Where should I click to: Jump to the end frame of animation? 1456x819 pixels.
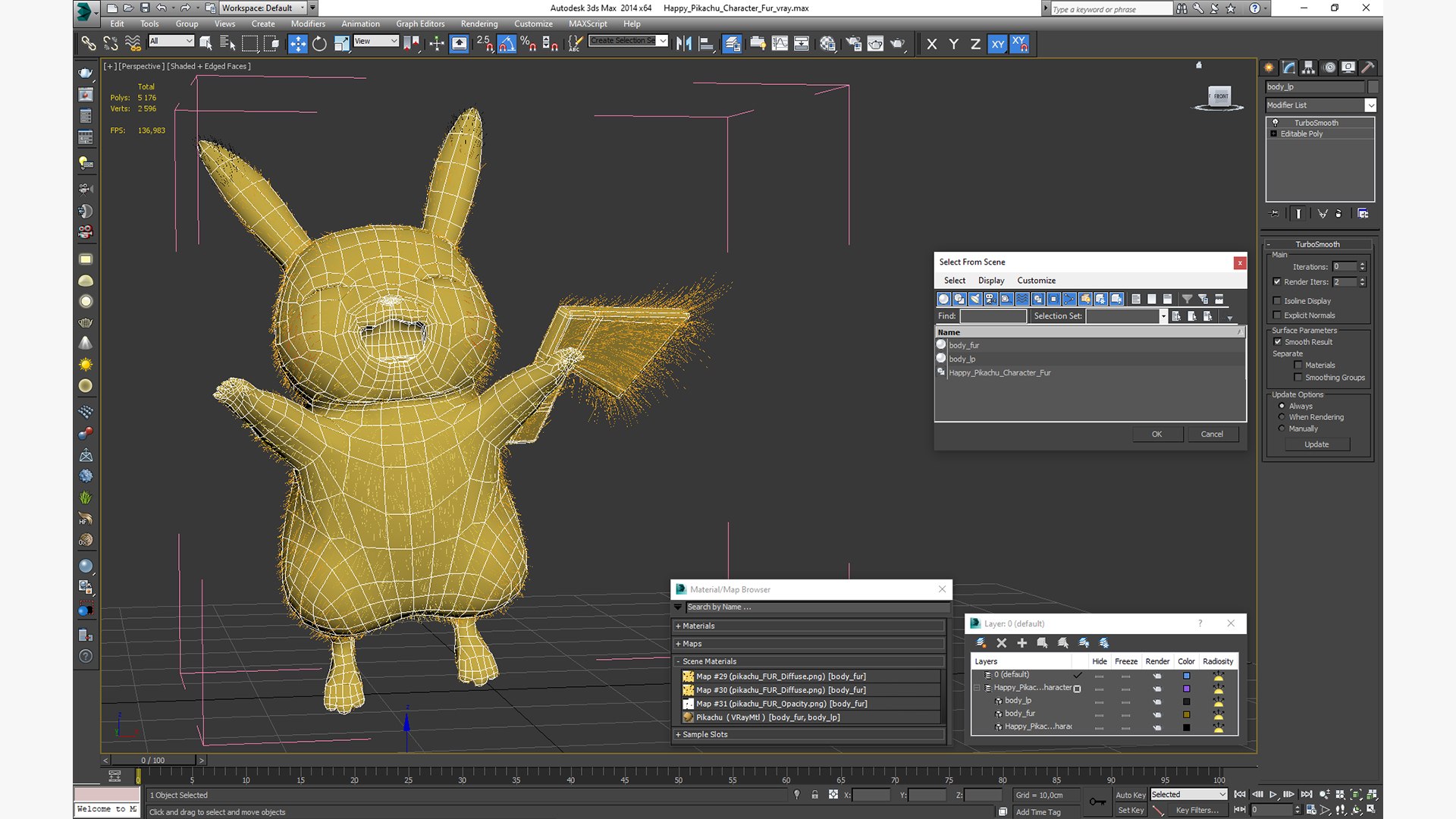pyautogui.click(x=1306, y=795)
